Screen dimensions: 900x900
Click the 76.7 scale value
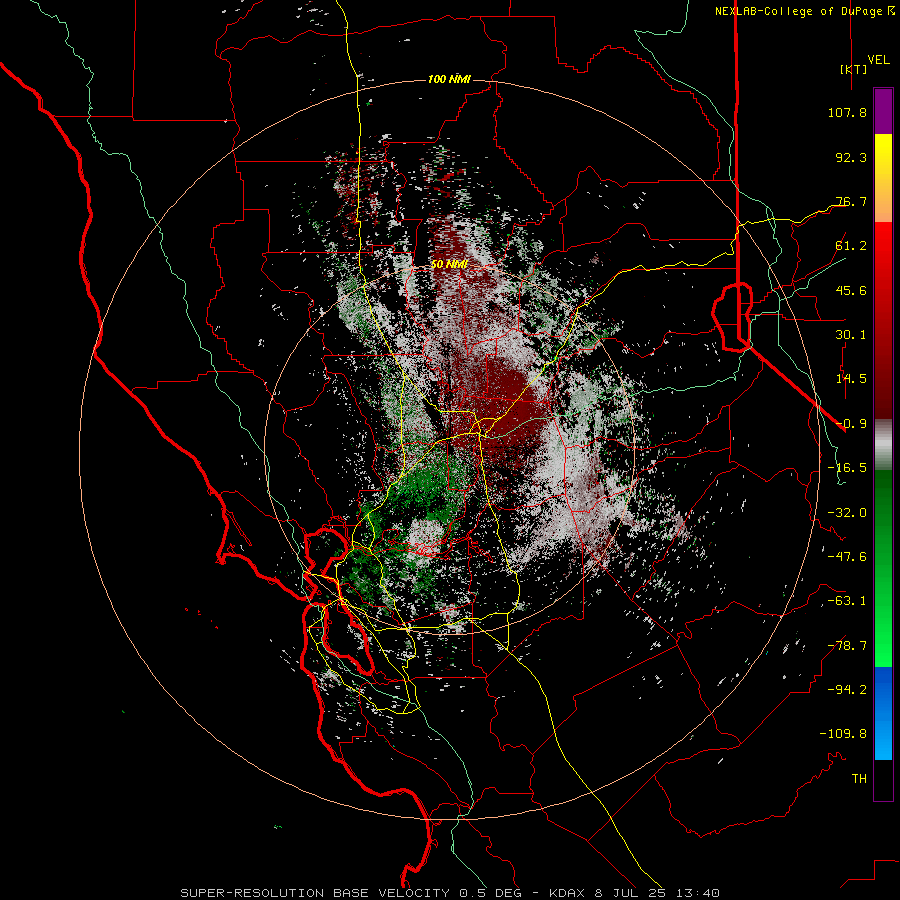click(x=851, y=201)
